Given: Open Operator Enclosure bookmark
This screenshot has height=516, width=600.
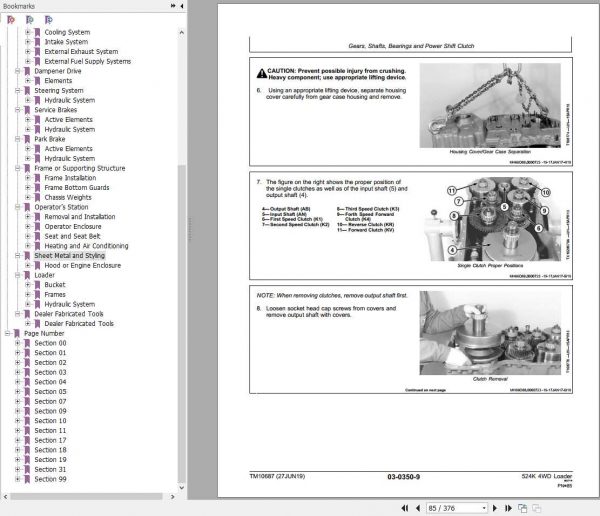Looking at the screenshot, I should 73,227.
